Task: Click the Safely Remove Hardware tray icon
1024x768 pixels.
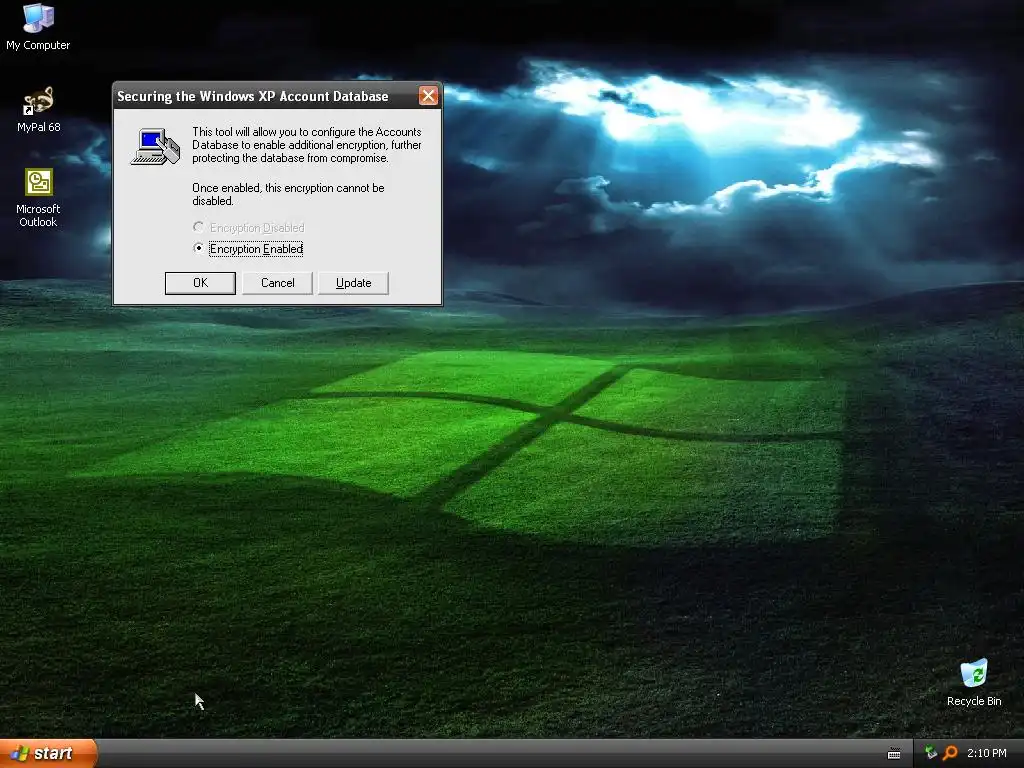Action: point(931,753)
